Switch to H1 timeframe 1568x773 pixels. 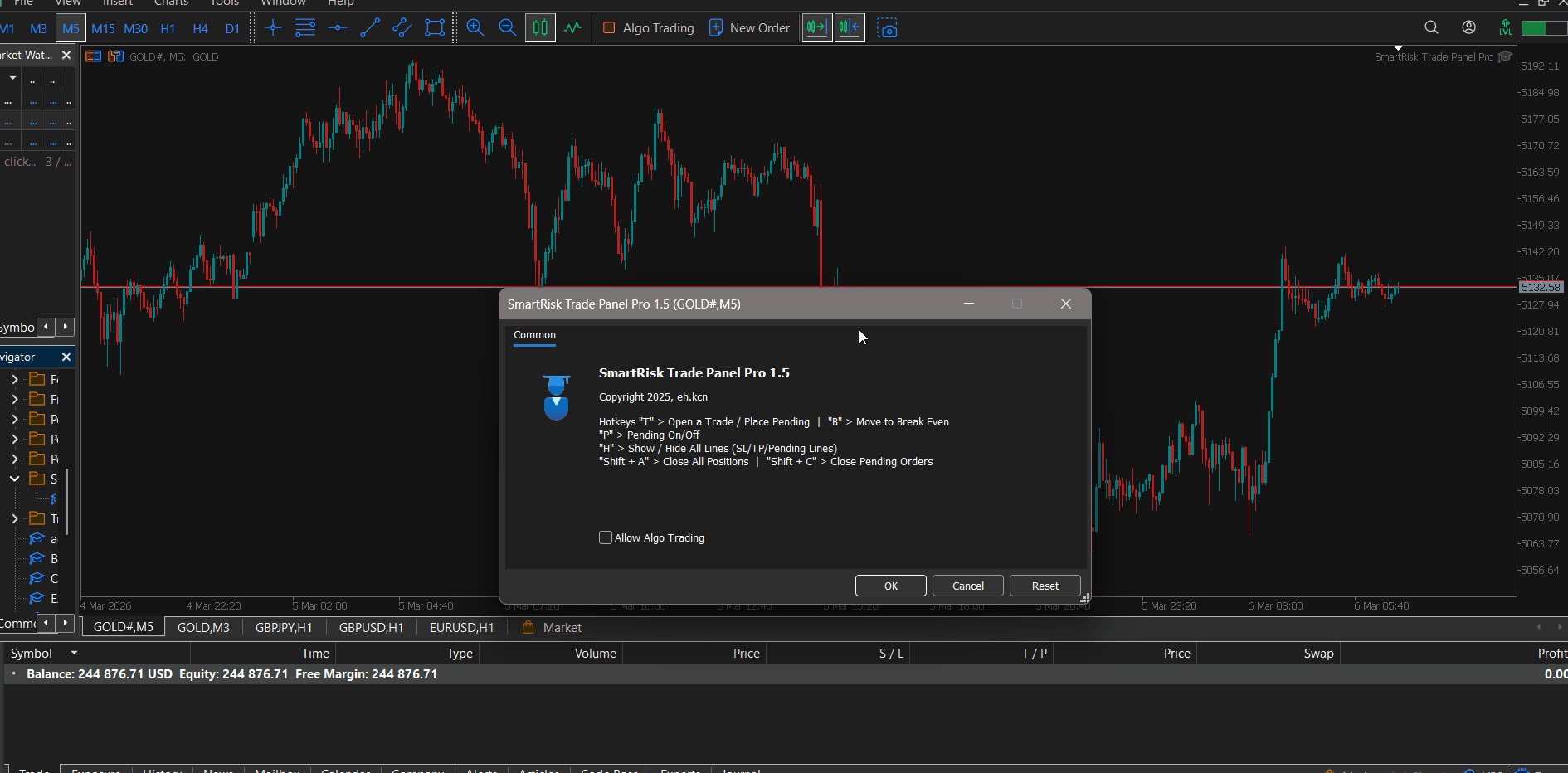(x=168, y=28)
